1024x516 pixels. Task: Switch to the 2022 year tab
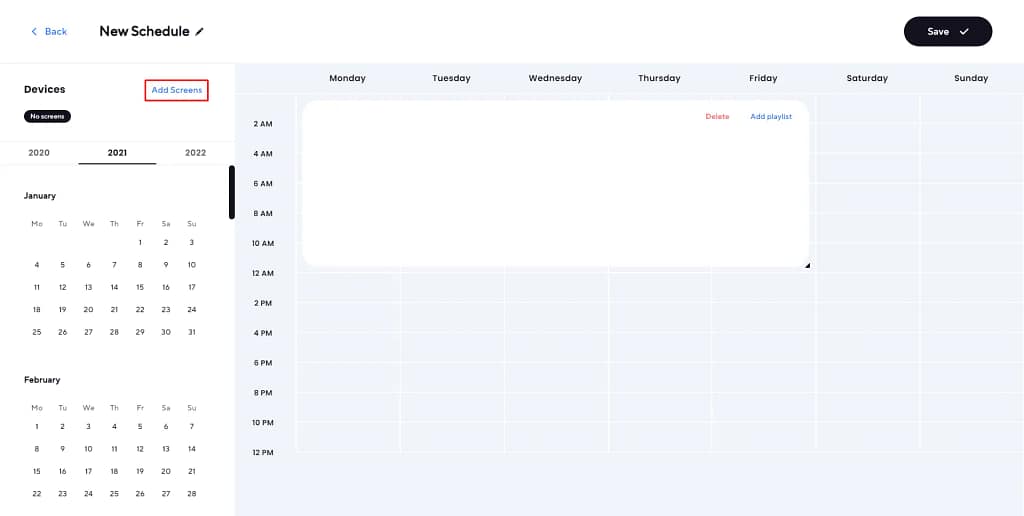tap(196, 153)
